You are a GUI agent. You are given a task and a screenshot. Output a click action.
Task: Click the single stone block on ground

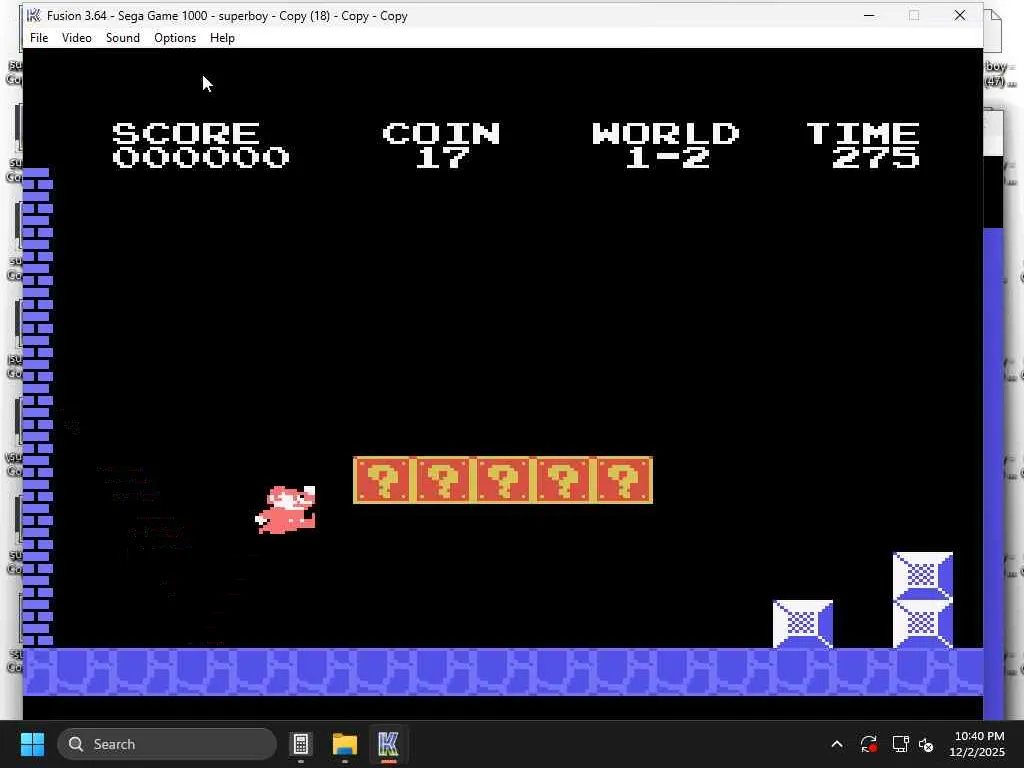pyautogui.click(x=803, y=624)
